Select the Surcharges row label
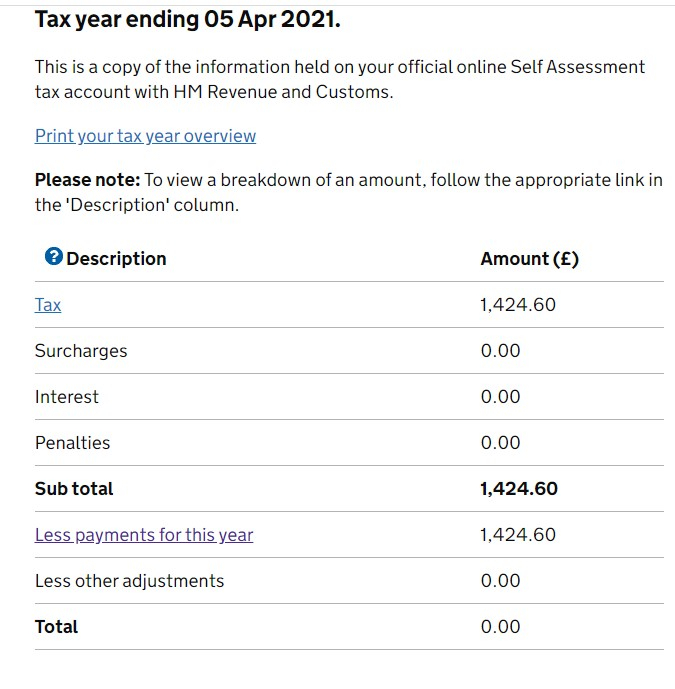The width and height of the screenshot is (675, 689). (x=81, y=351)
